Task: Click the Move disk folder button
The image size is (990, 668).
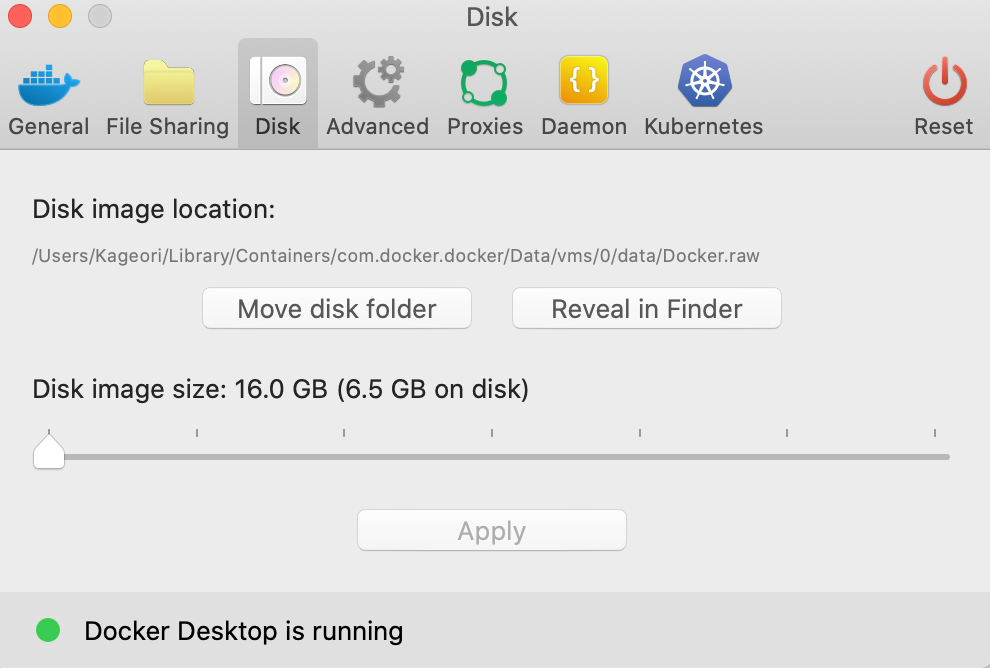Action: pyautogui.click(x=337, y=309)
